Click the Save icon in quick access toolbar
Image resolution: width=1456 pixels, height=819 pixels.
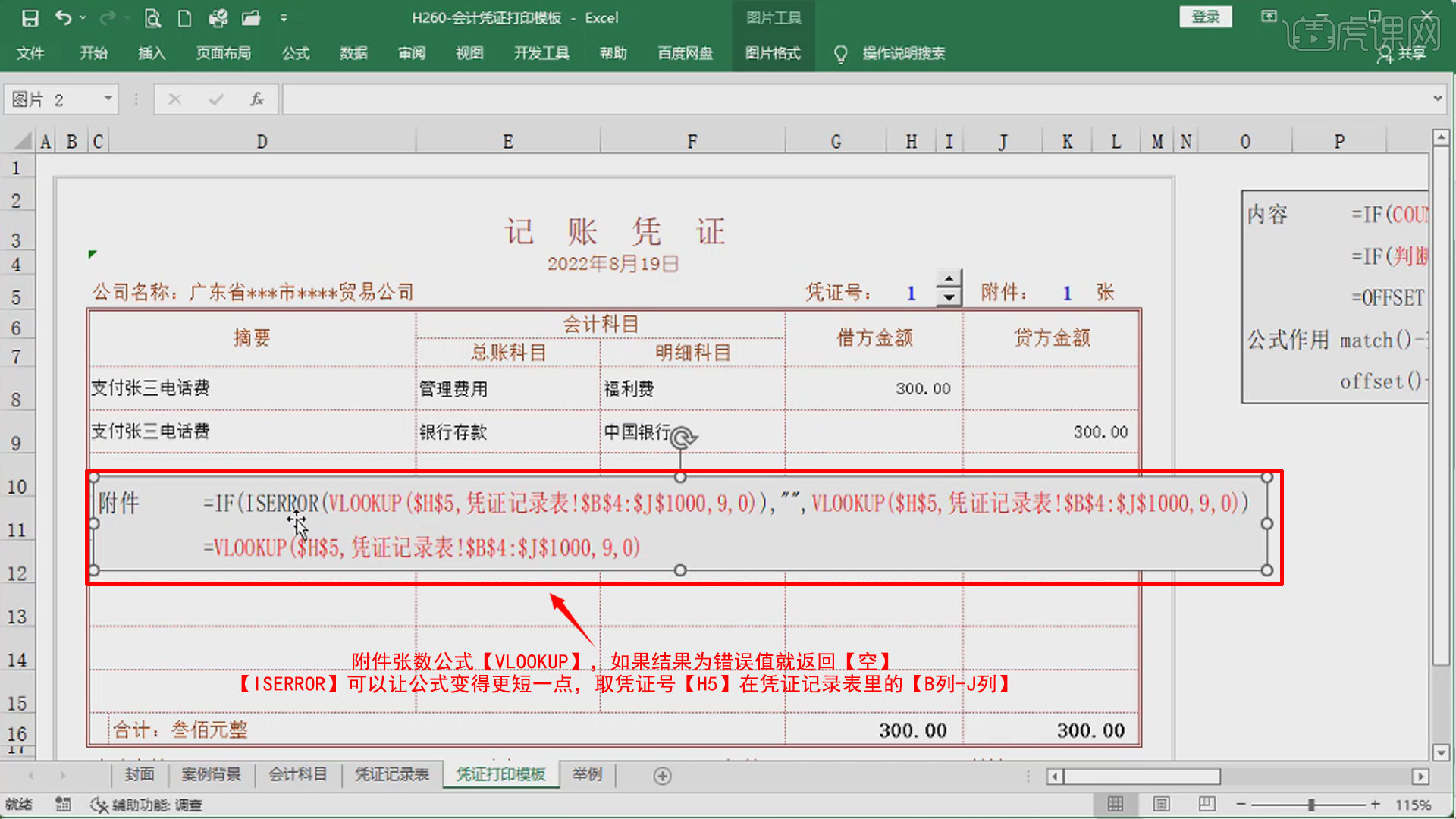point(30,17)
